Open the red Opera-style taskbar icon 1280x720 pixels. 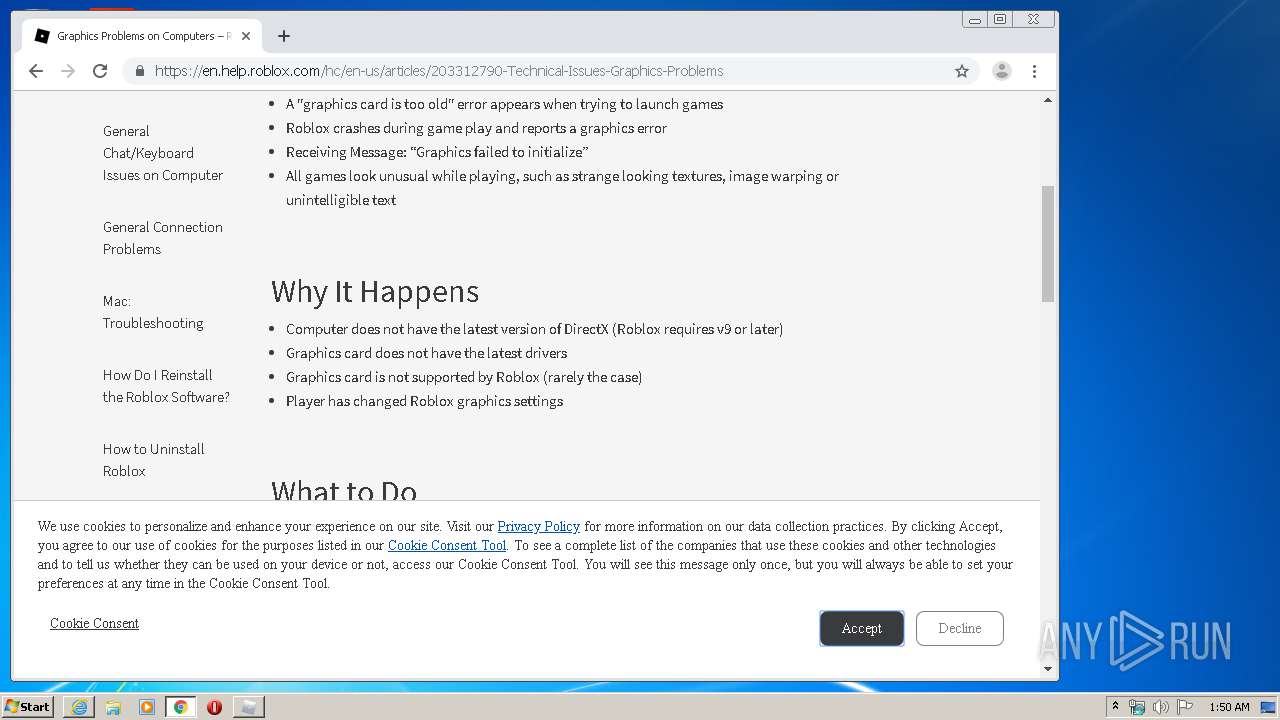point(214,707)
